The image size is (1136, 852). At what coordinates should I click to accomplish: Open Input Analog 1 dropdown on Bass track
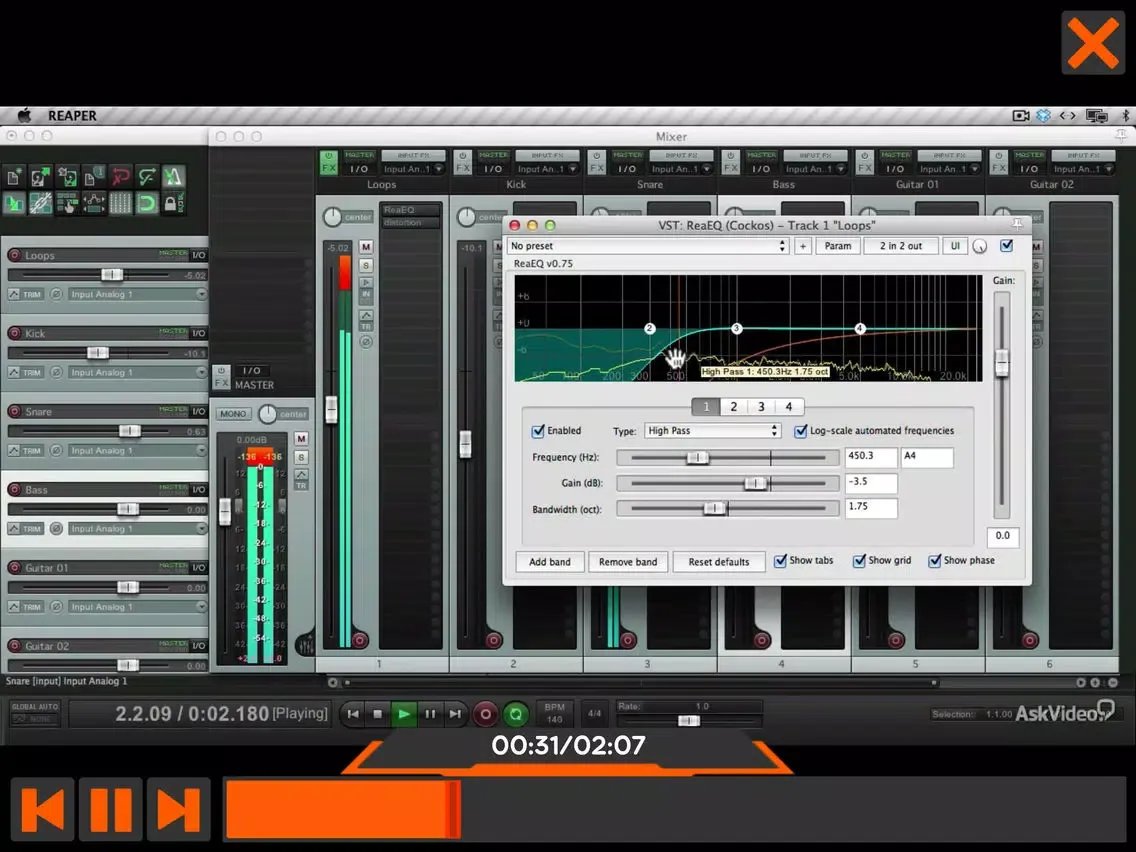138,529
